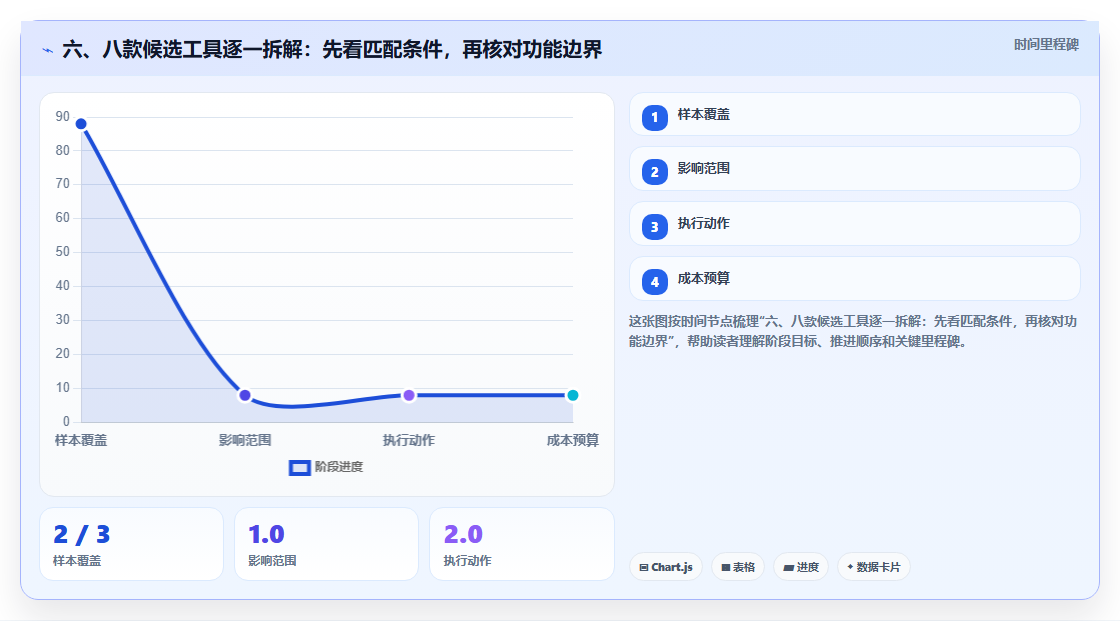Viewport: 1120px width, 621px height.
Task: Click the 2 / 3 样本覆盖 stat card
Action: (x=131, y=545)
